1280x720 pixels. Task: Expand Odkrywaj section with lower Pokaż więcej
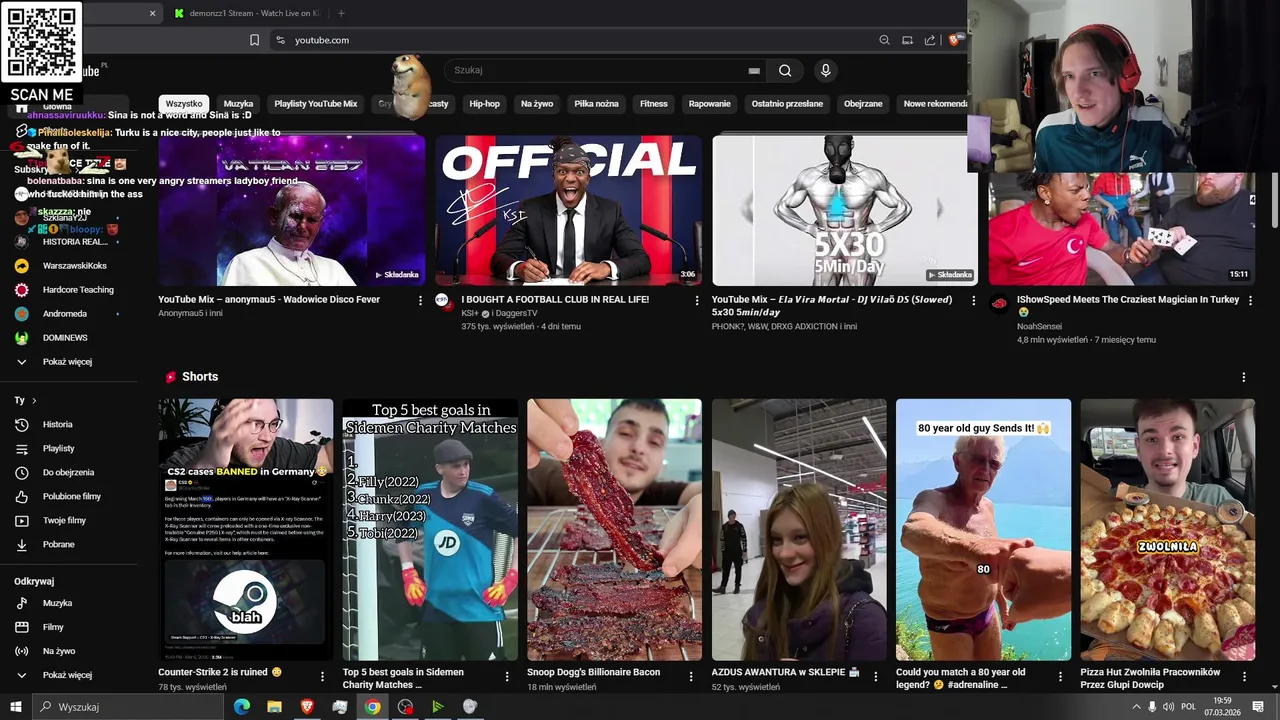69,675
